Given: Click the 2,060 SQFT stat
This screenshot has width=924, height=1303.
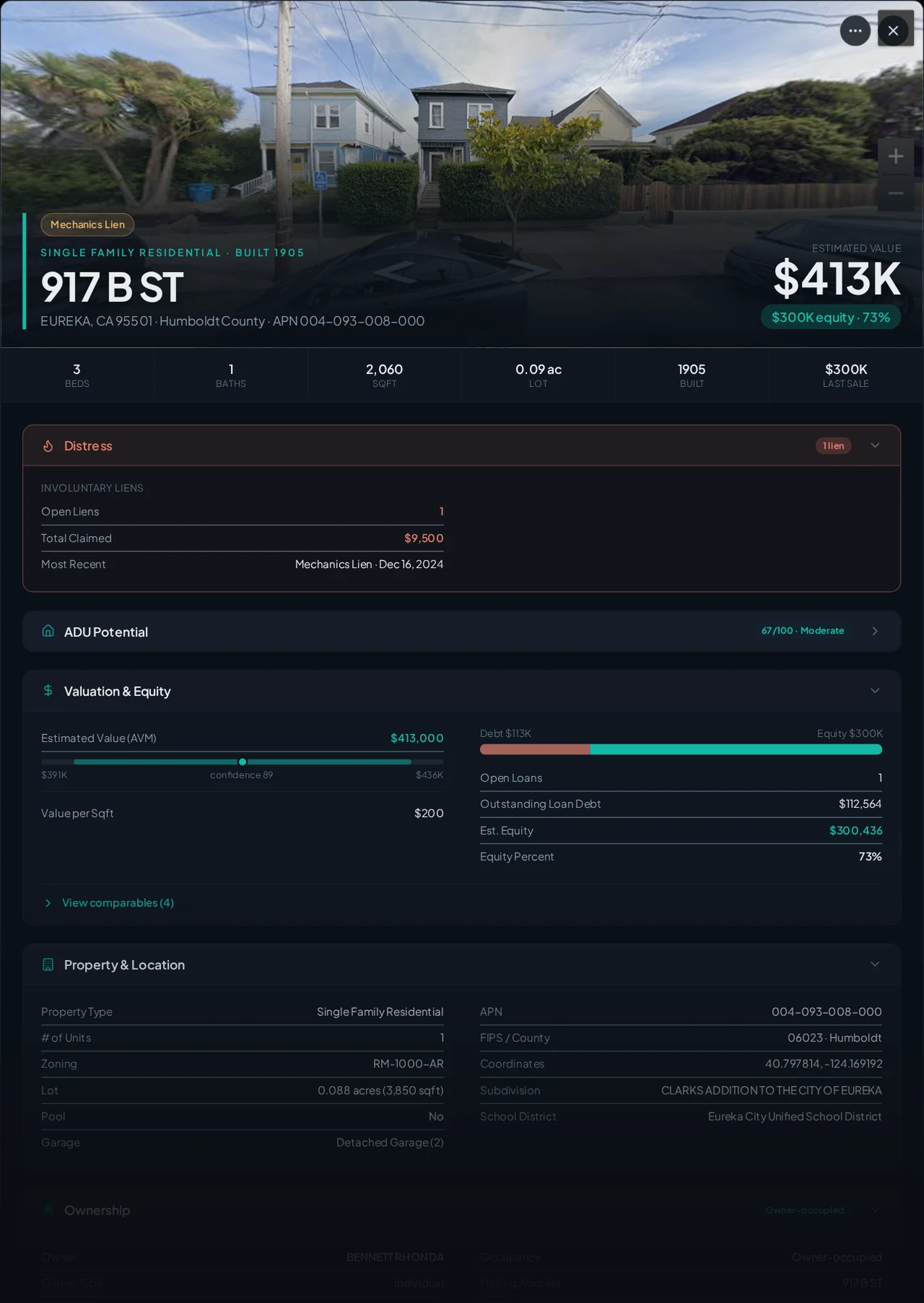Looking at the screenshot, I should click(x=384, y=375).
